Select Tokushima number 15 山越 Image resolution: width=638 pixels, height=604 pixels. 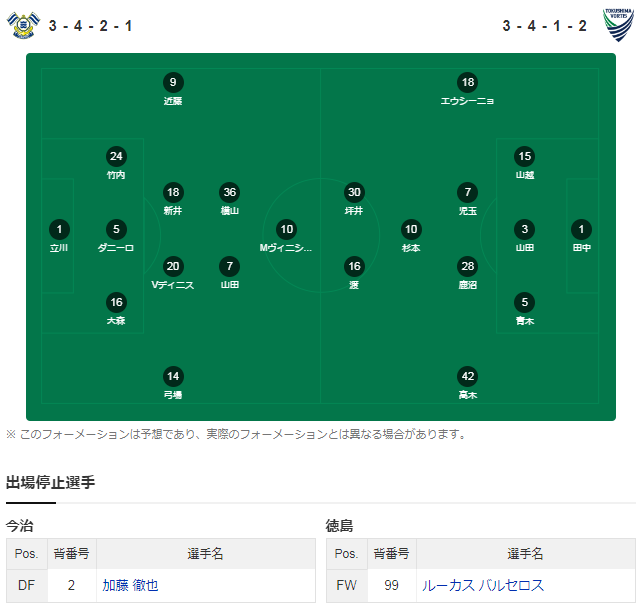pyautogui.click(x=524, y=163)
